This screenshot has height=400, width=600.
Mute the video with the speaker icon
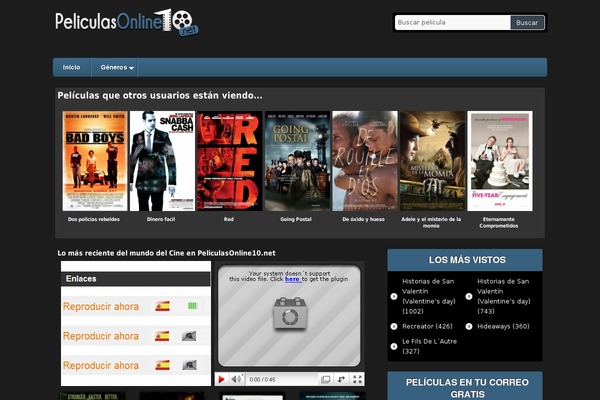pos(236,379)
